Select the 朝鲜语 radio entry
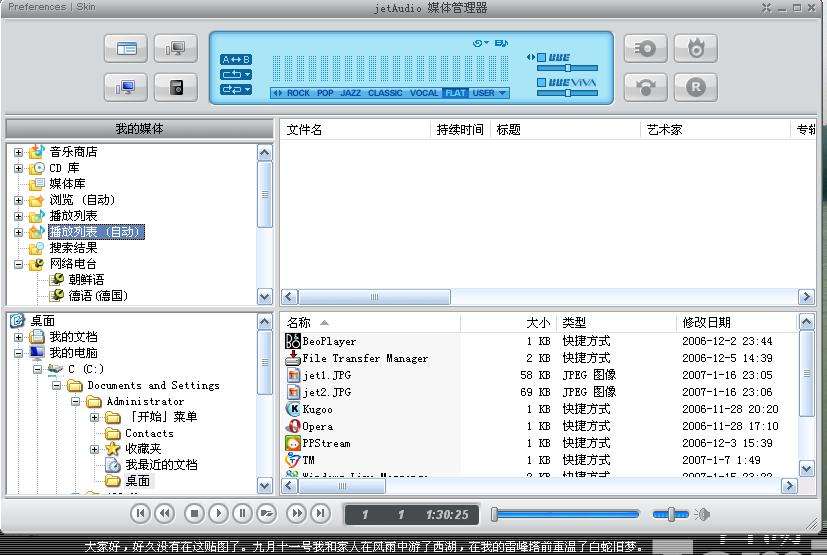Viewport: 827px width, 555px height. pos(86,280)
